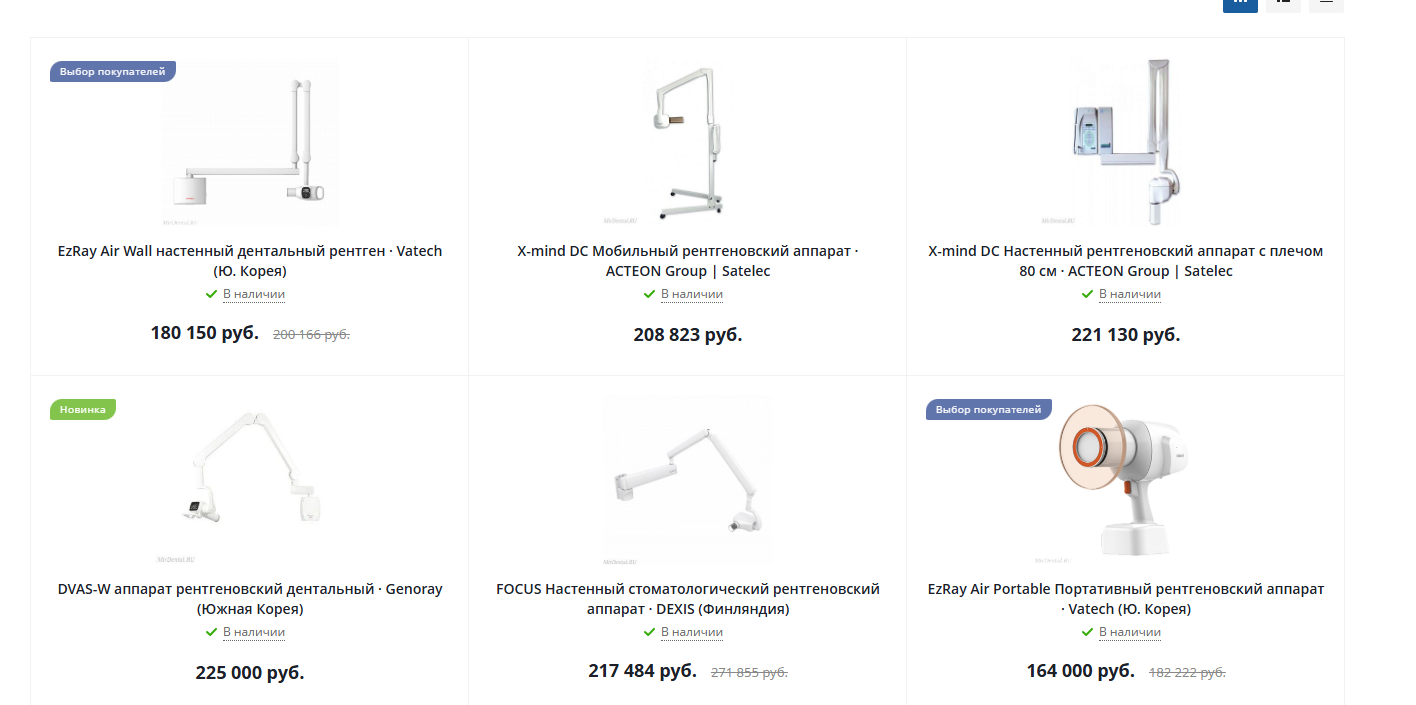The width and height of the screenshot is (1416, 705).
Task: Open the FOCUS DEXIS product image
Action: click(x=688, y=480)
